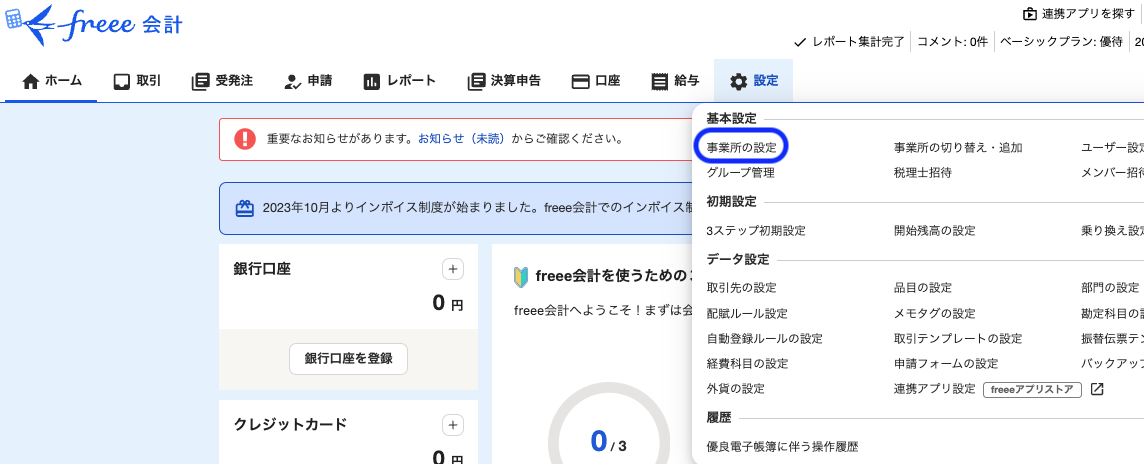Open the 給与 menu
This screenshot has height=464, width=1144.
point(675,81)
